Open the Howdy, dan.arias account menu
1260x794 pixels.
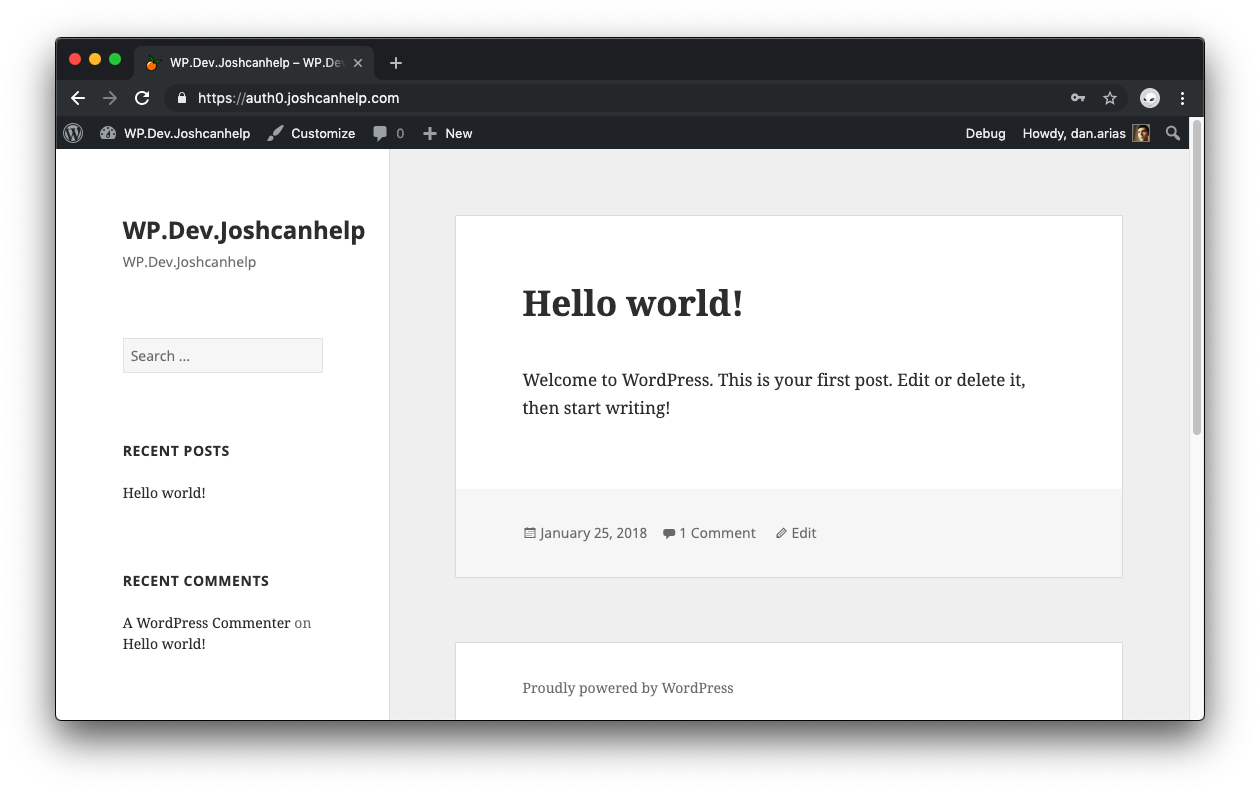[x=1085, y=133]
